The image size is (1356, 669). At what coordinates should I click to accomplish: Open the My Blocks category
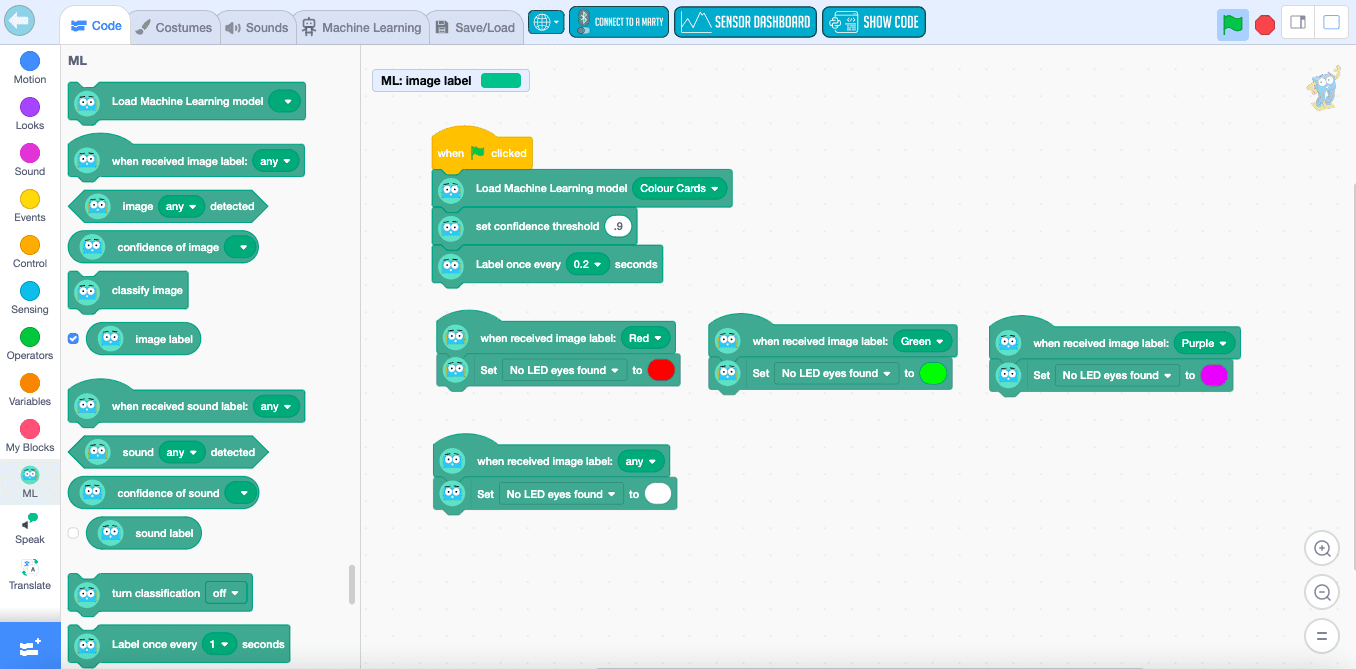[x=30, y=436]
